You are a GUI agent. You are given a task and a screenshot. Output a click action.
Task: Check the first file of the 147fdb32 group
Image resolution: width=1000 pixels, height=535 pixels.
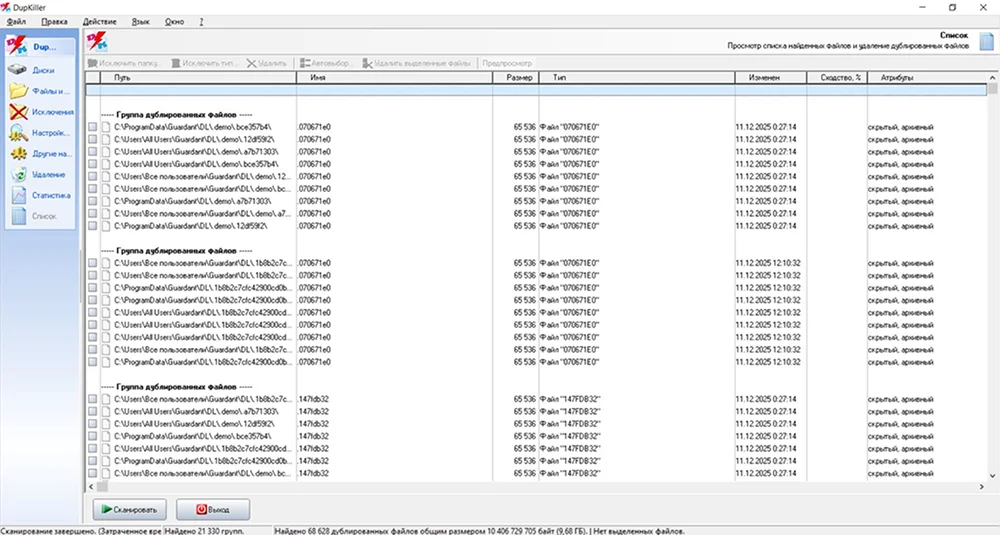(x=93, y=399)
